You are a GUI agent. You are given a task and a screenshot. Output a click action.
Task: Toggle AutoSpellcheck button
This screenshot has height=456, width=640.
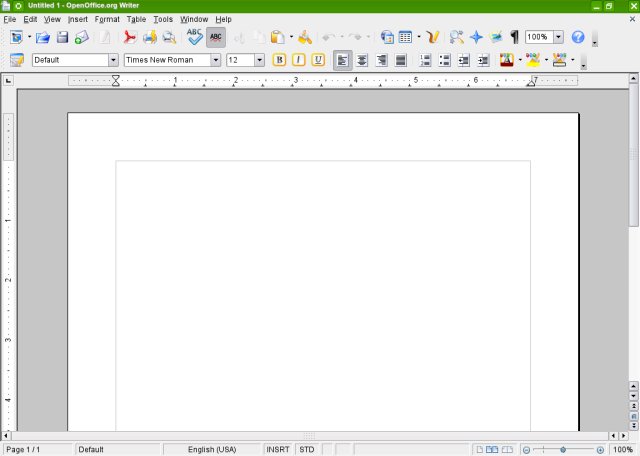pos(216,37)
